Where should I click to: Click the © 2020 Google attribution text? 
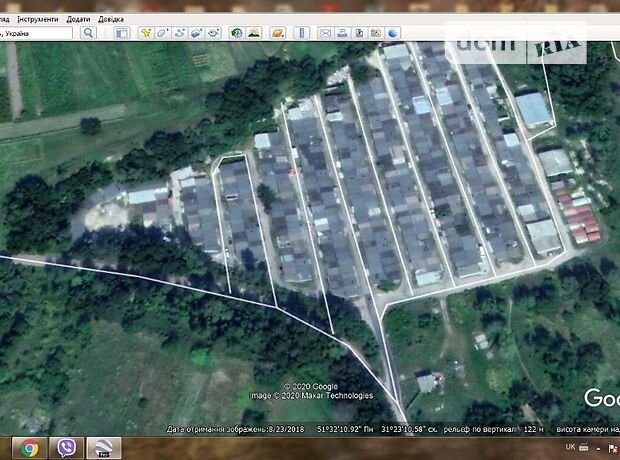pos(311,386)
